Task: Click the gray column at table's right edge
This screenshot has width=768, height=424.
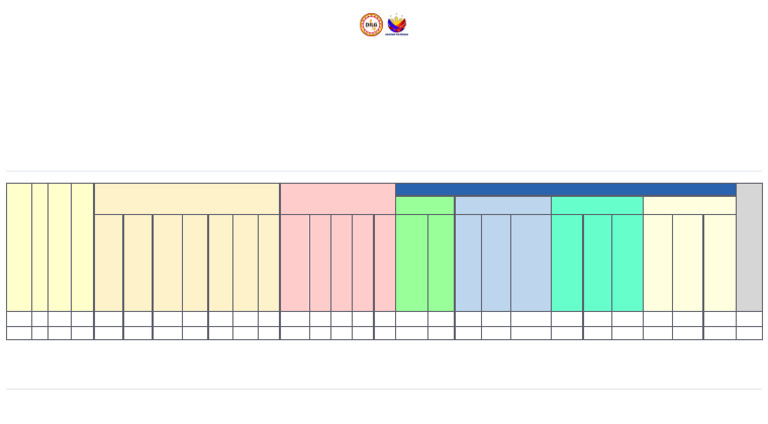Action: click(x=749, y=247)
